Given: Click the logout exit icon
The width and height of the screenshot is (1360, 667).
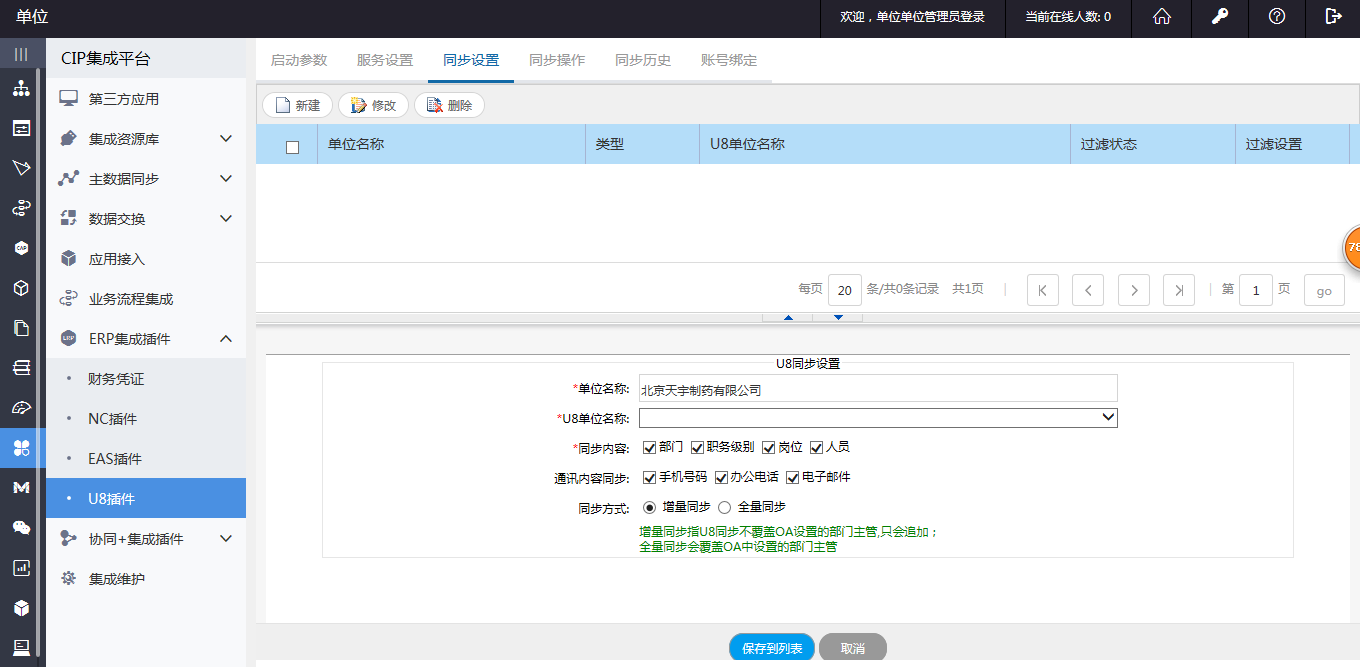Looking at the screenshot, I should pos(1333,17).
